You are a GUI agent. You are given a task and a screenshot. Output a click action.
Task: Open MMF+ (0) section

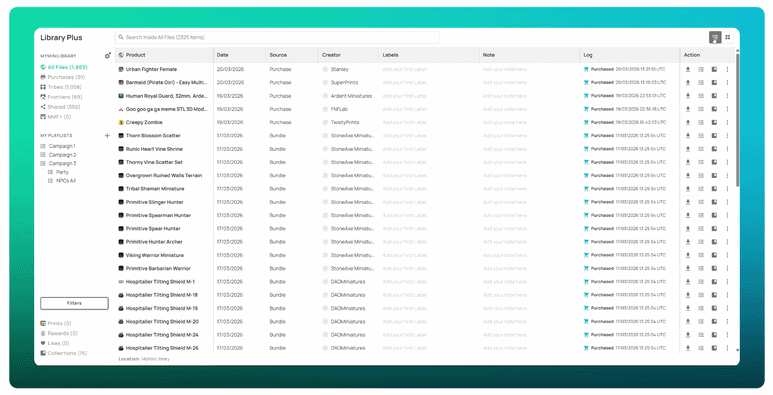coord(56,117)
